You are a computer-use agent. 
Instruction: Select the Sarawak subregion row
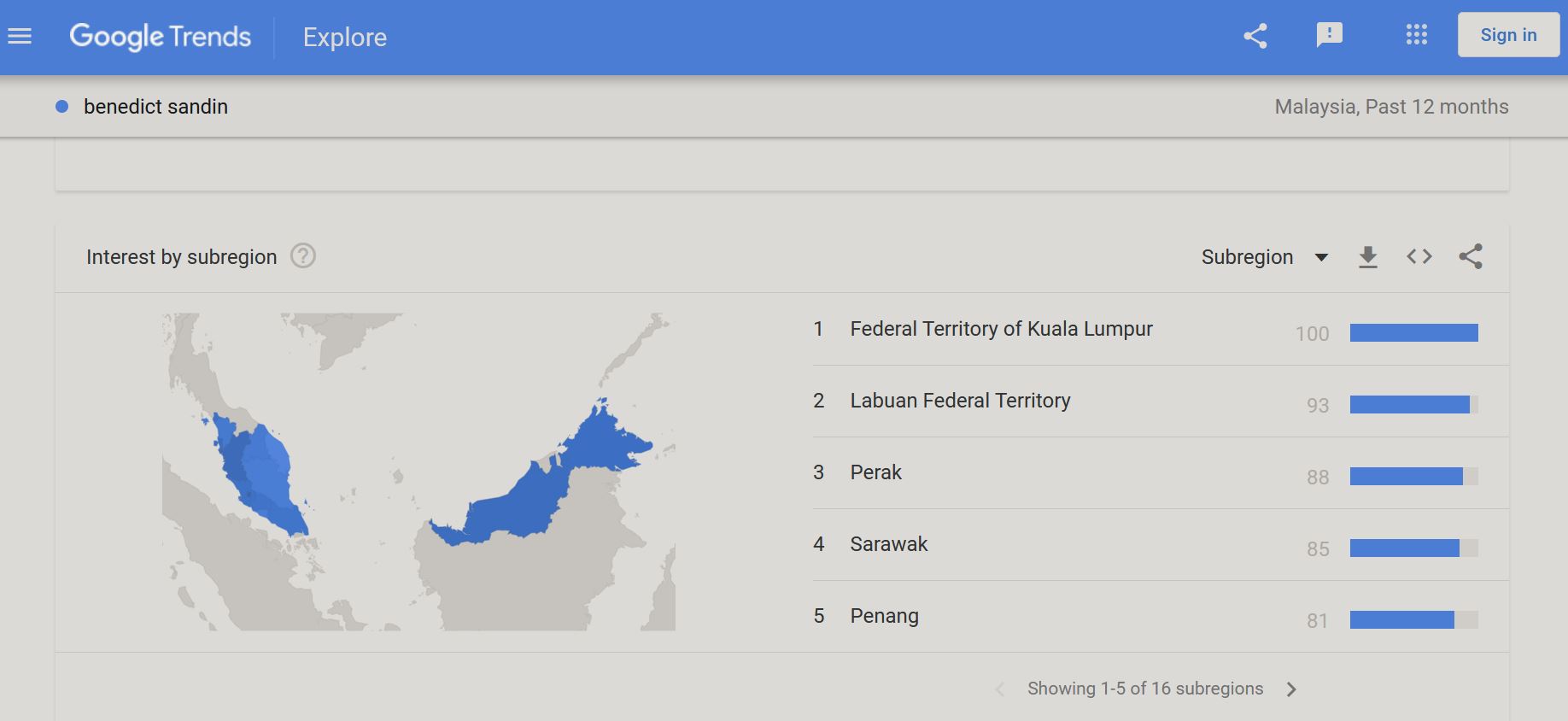coord(1161,545)
